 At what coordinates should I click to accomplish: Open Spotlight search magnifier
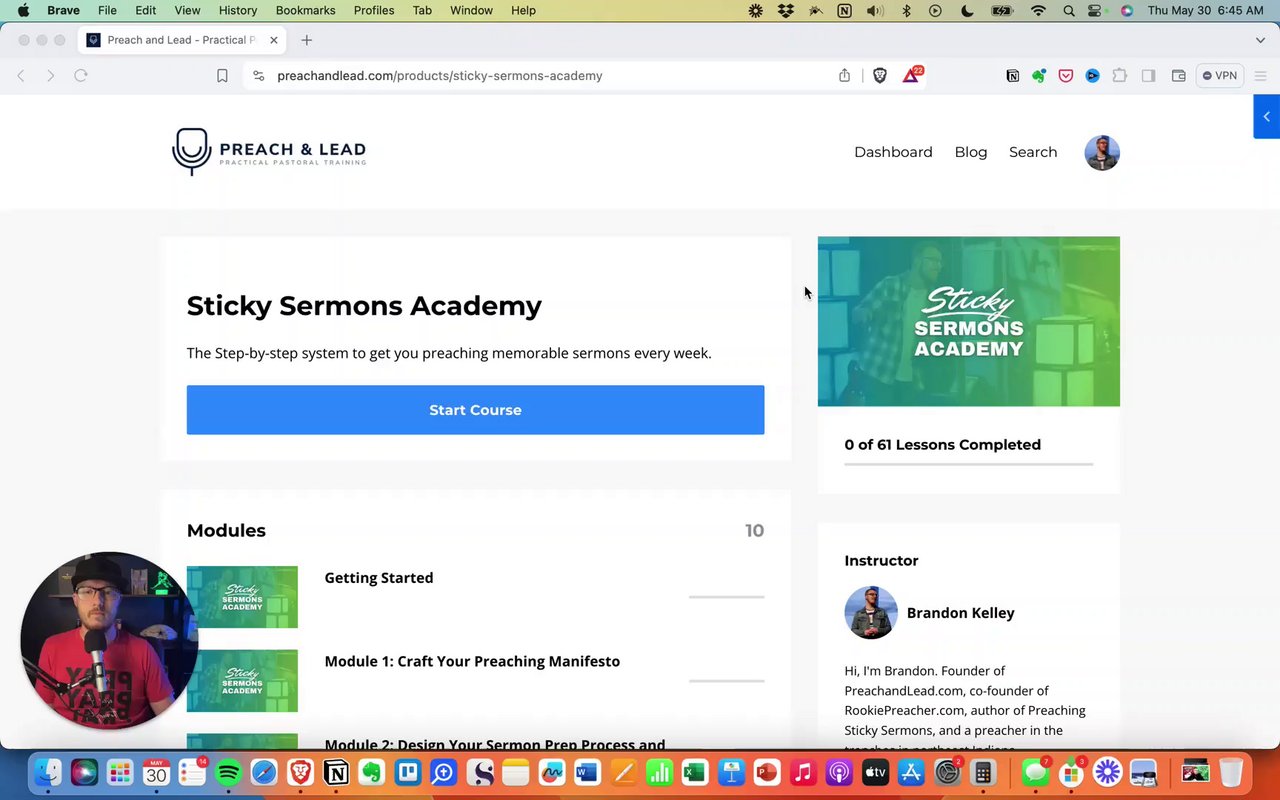[x=1069, y=10]
